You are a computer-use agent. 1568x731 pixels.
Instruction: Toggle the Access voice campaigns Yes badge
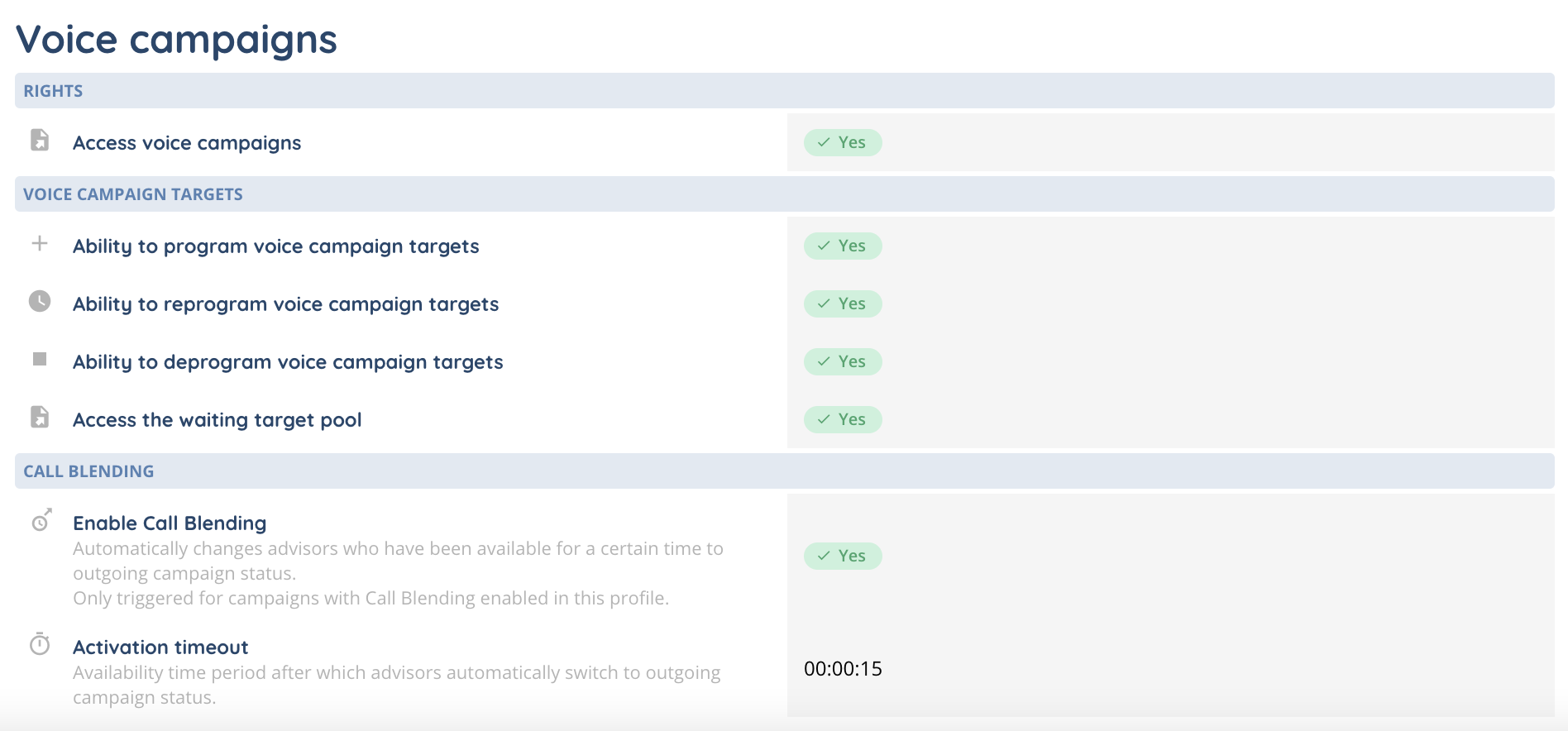pyautogui.click(x=843, y=142)
